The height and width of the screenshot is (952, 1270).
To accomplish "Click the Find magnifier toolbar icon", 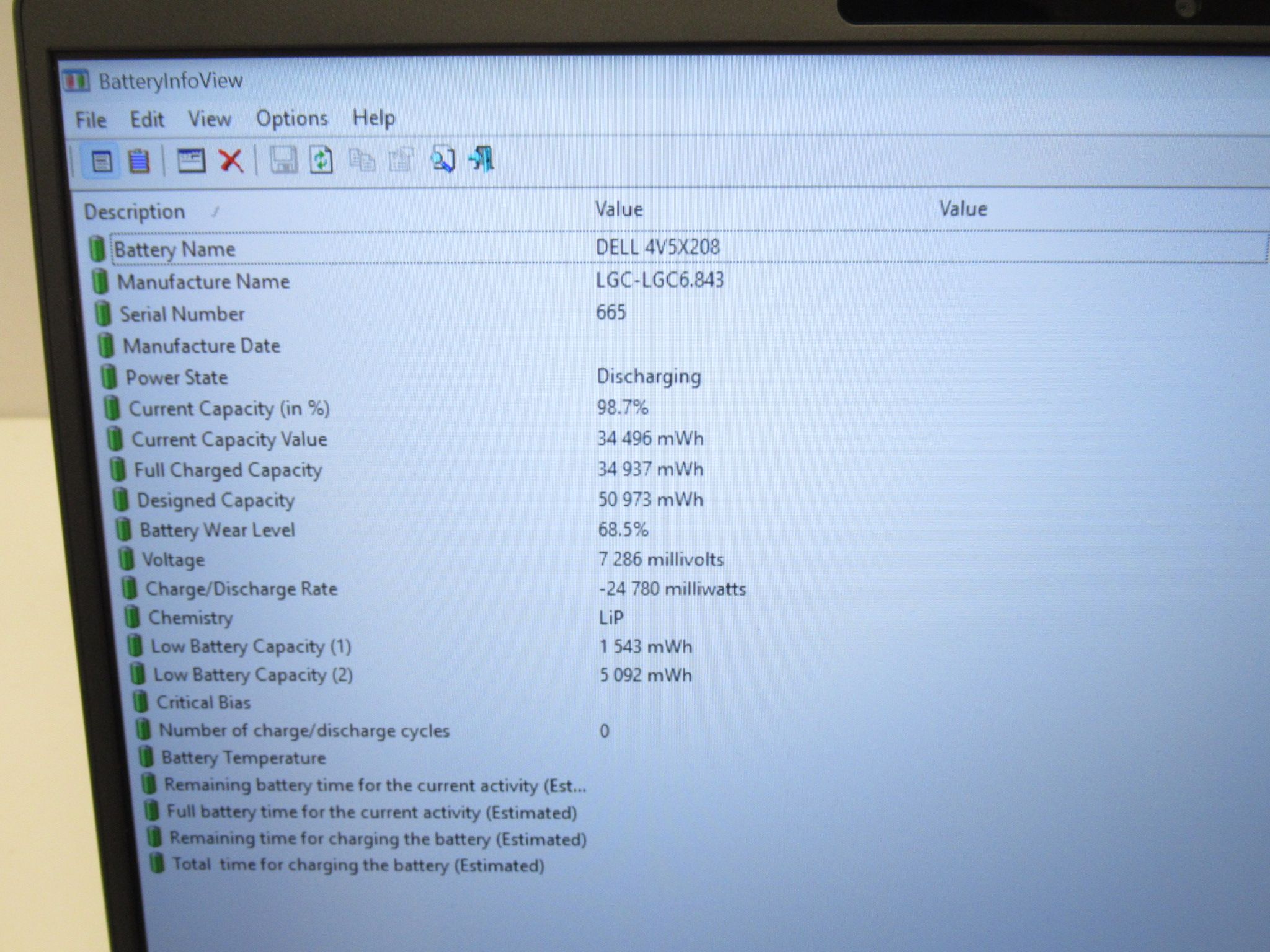I will (442, 159).
